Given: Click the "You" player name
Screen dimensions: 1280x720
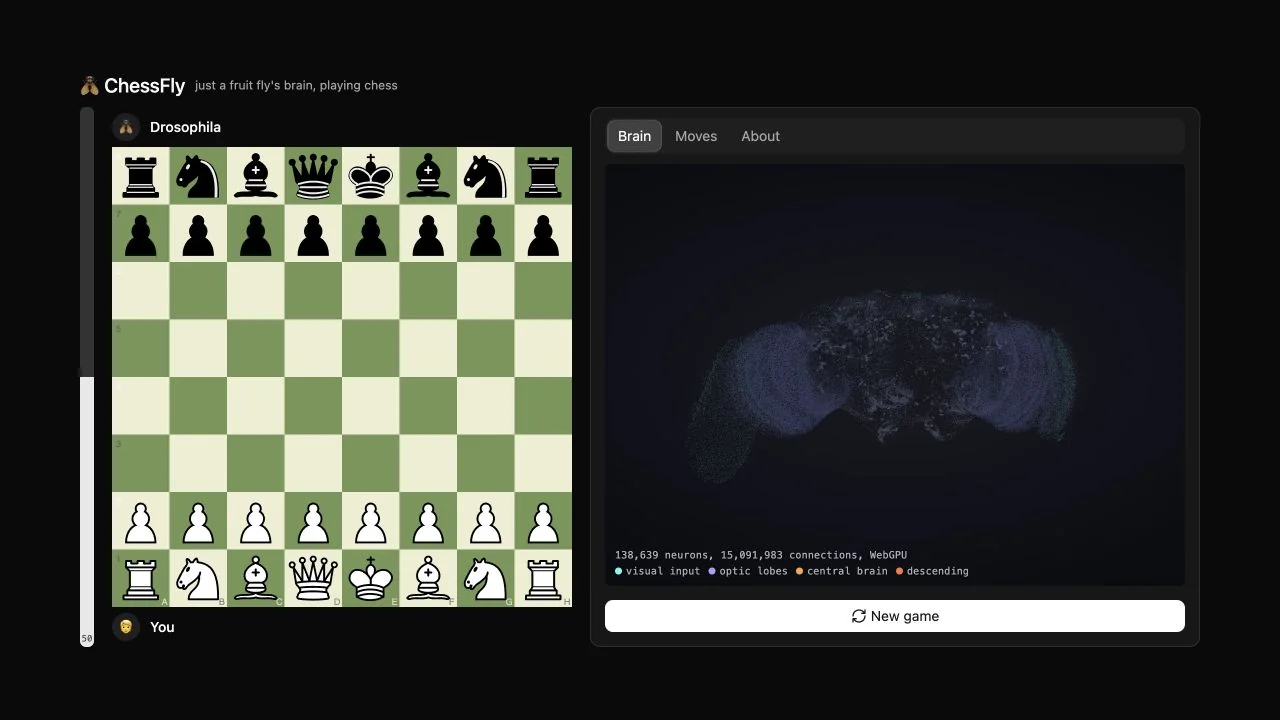Looking at the screenshot, I should coord(162,627).
